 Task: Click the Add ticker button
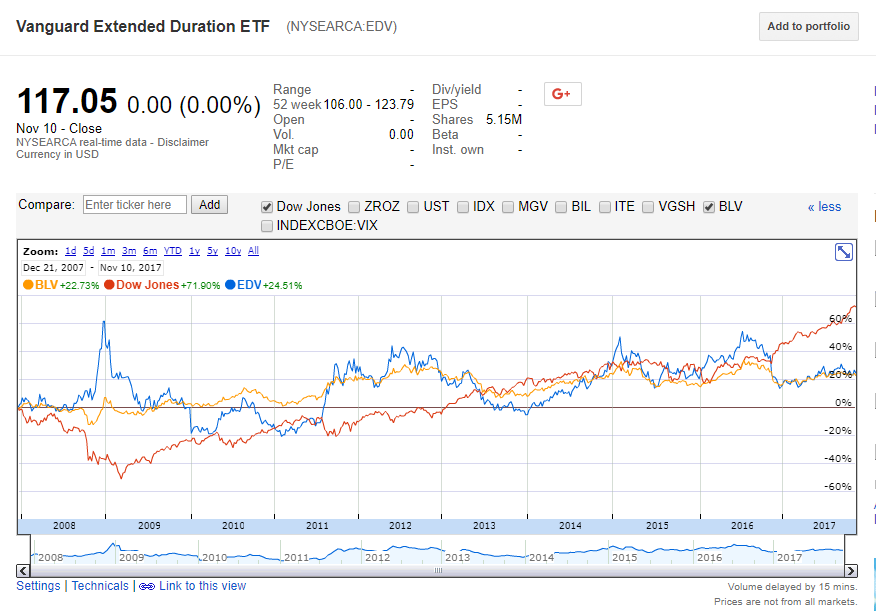tap(210, 204)
